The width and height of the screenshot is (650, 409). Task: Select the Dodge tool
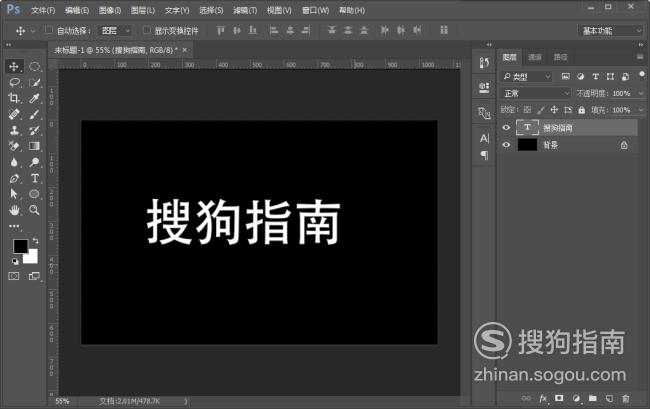point(34,162)
